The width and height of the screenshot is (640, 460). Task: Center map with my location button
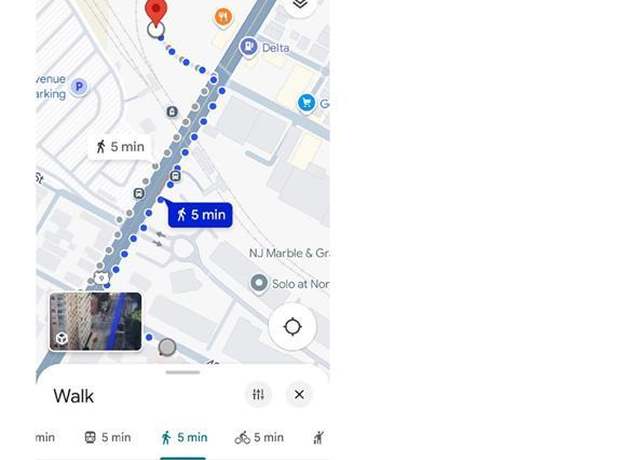coord(292,327)
